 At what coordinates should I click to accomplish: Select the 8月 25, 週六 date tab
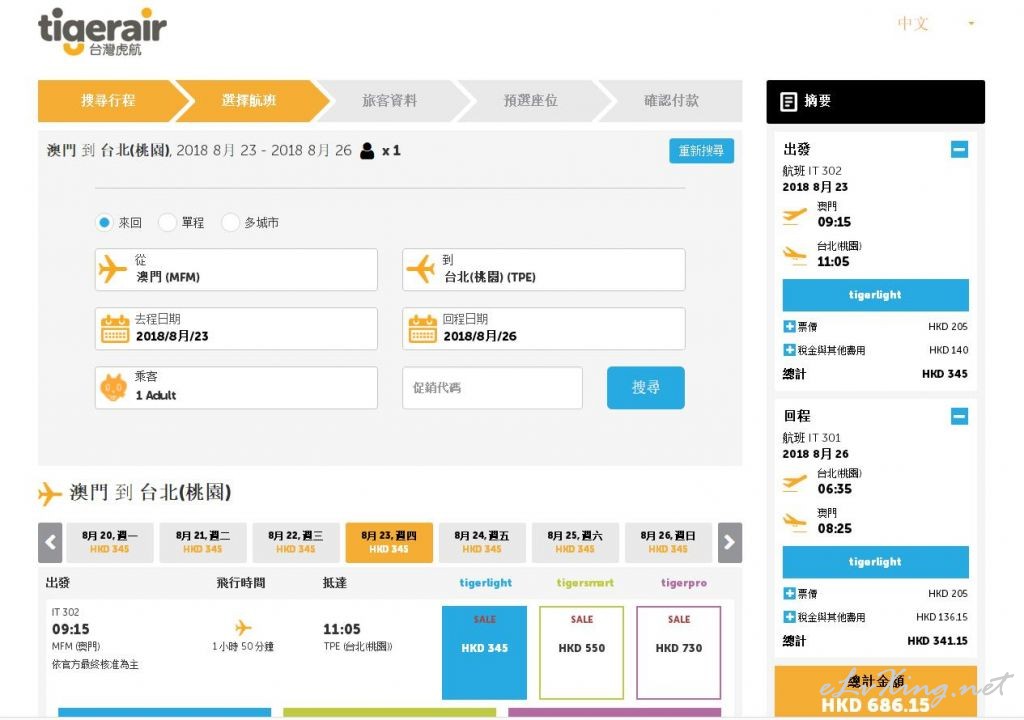[x=575, y=542]
